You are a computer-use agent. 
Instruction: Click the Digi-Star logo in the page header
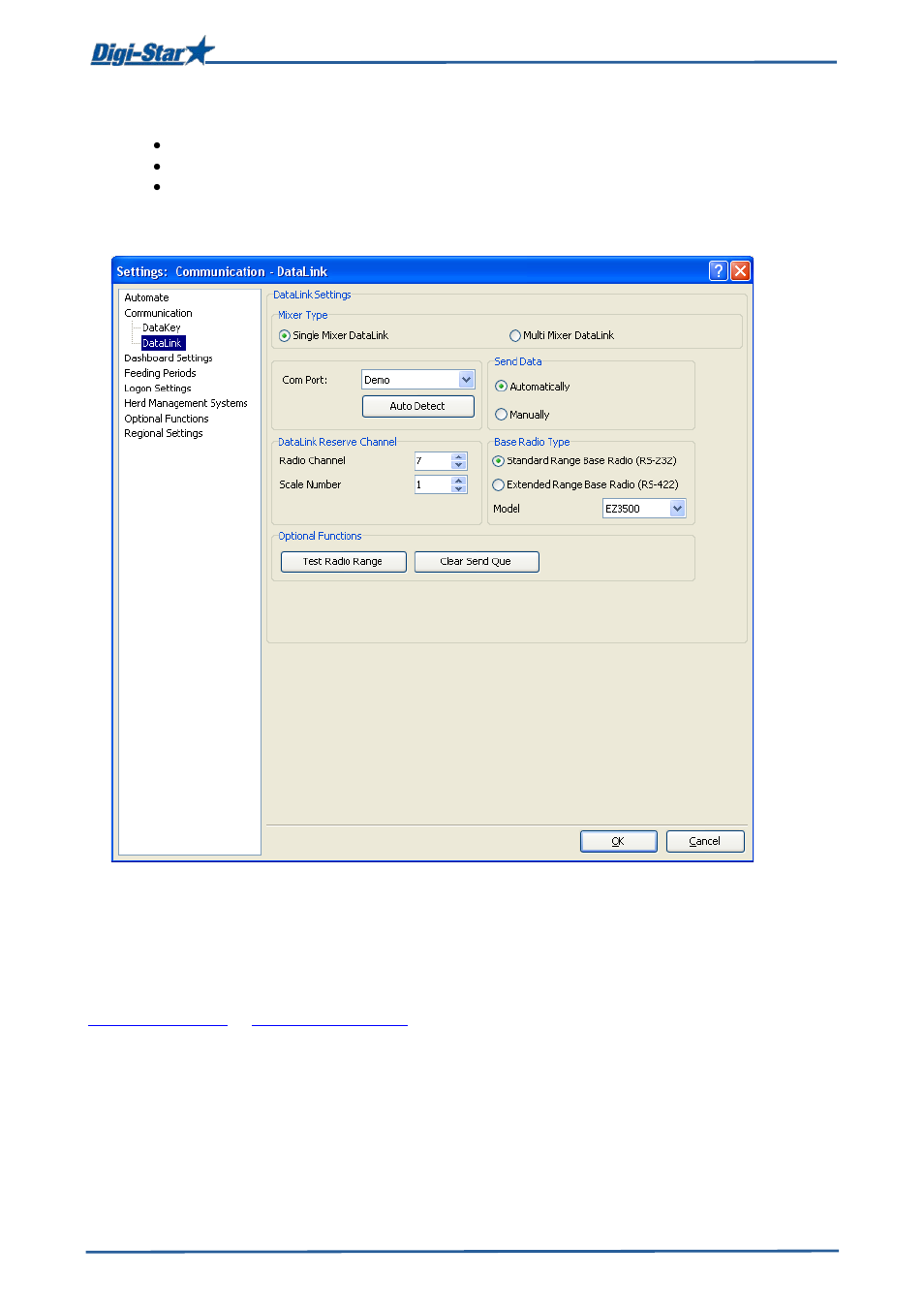pos(152,51)
